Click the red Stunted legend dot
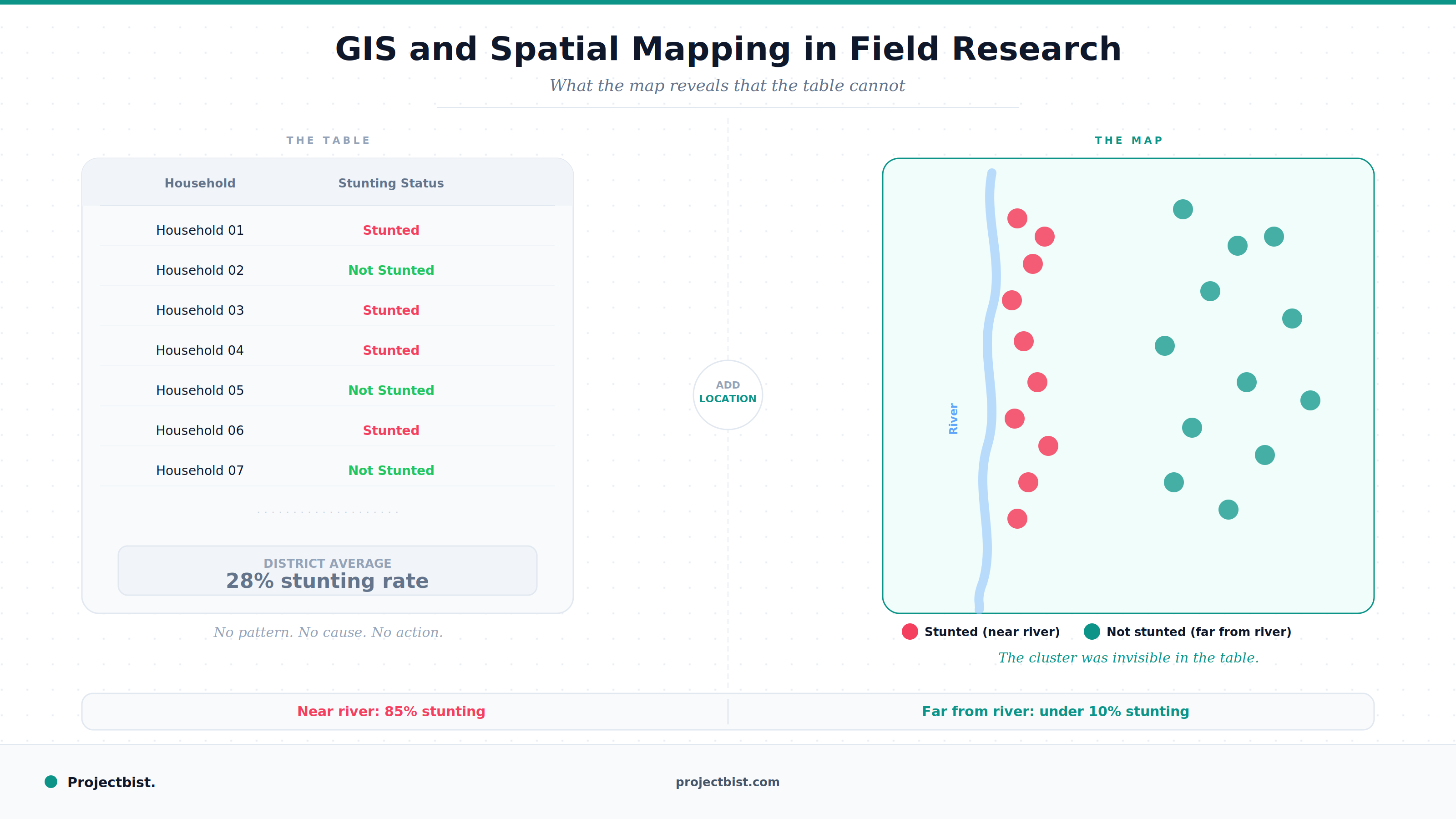Viewport: 1456px width, 819px height. coord(910,632)
